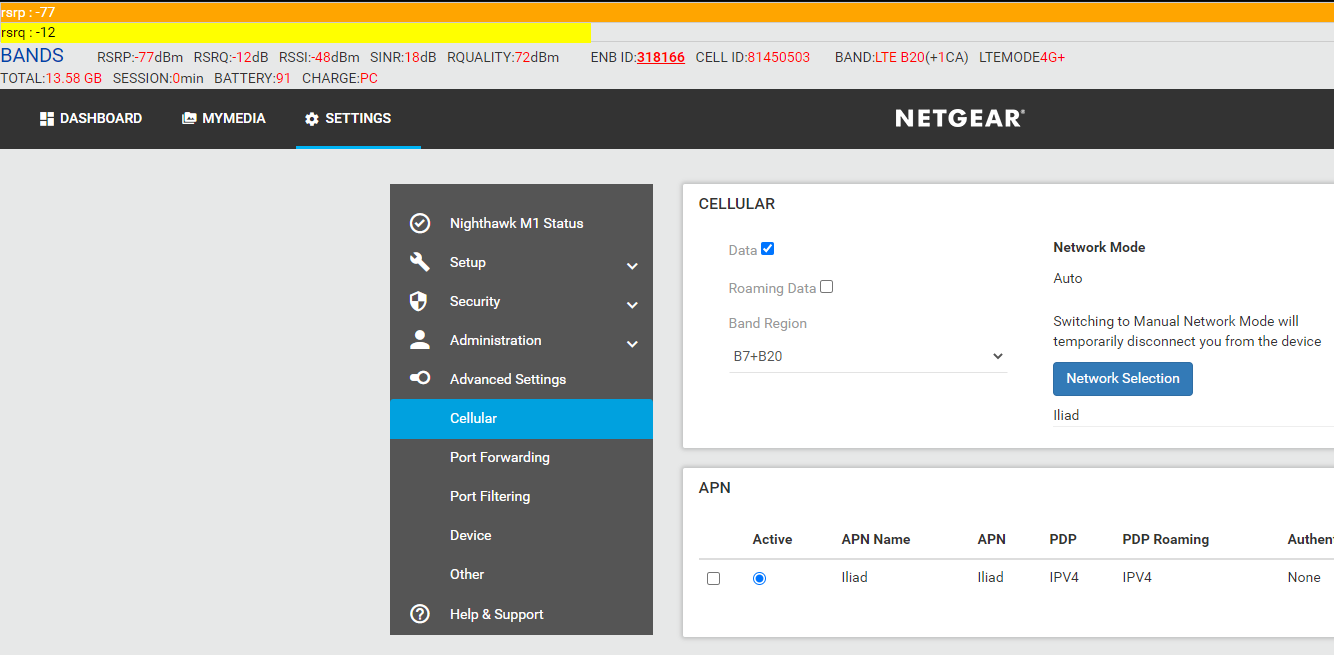Click the Nighthawk M1 Status checkmark icon
The image size is (1334, 655).
(420, 223)
